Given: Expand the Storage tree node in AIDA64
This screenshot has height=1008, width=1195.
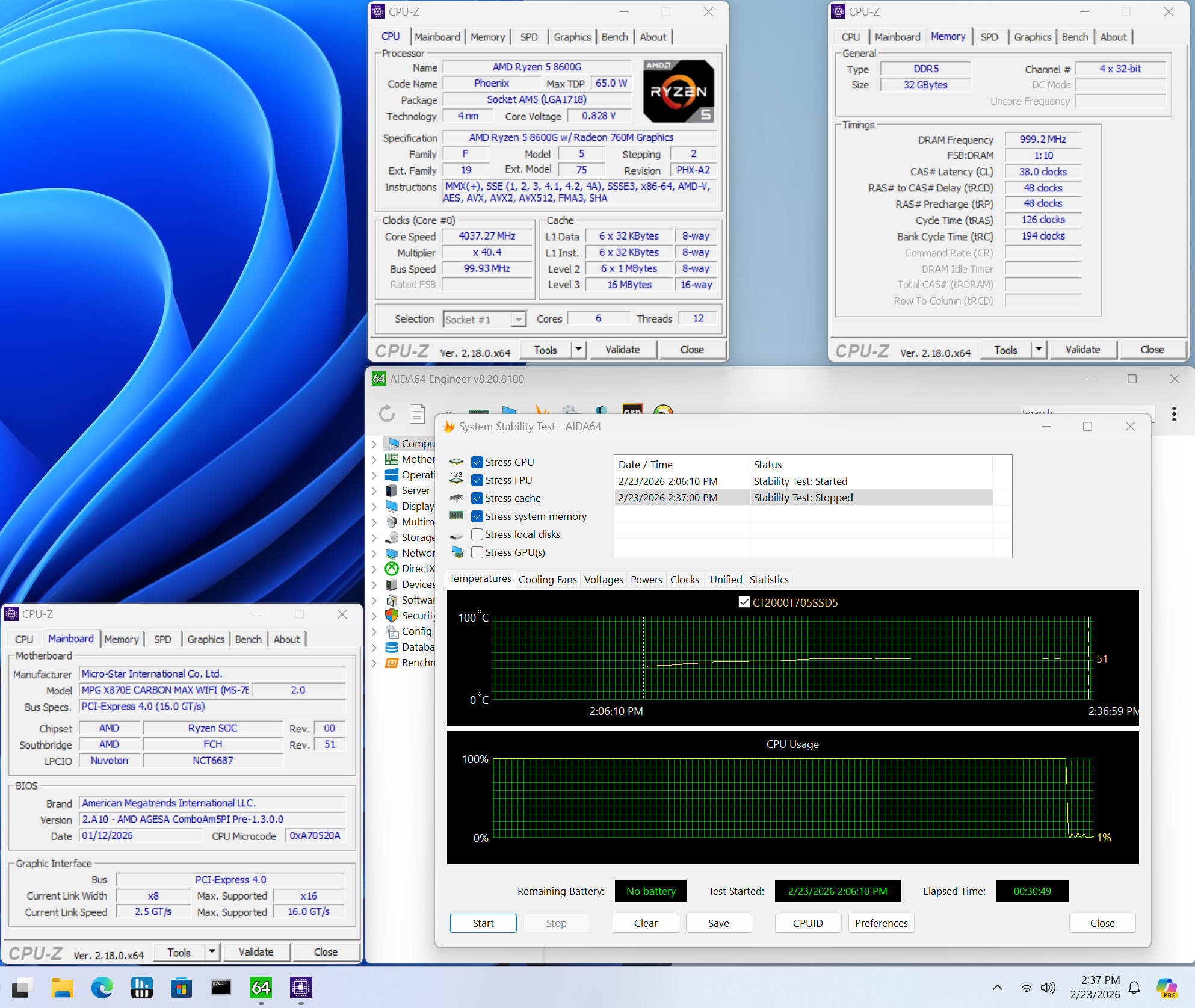Looking at the screenshot, I should (375, 537).
